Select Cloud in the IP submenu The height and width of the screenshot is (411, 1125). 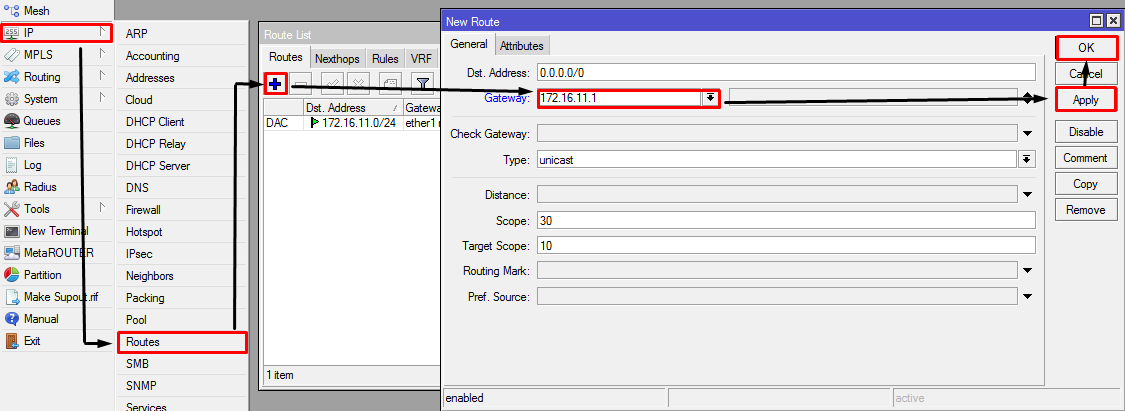pyautogui.click(x=182, y=100)
